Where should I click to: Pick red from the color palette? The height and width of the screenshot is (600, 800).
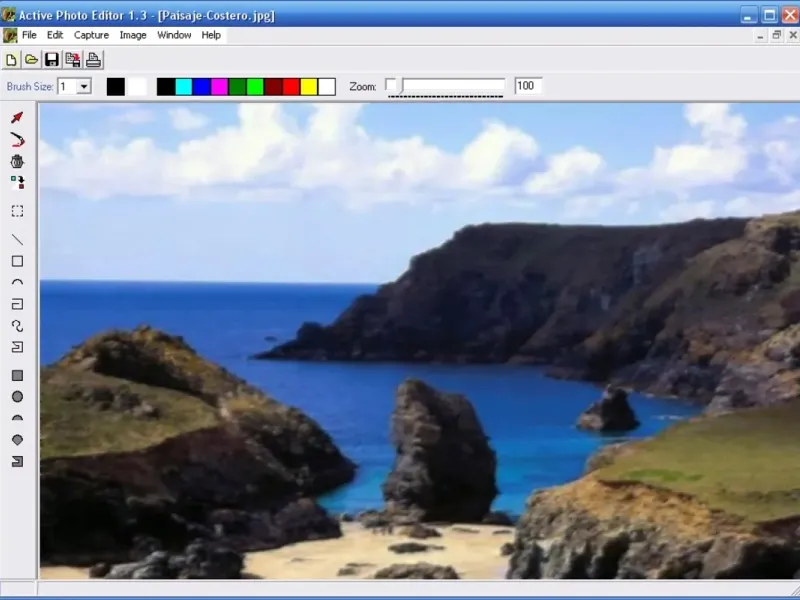(291, 87)
